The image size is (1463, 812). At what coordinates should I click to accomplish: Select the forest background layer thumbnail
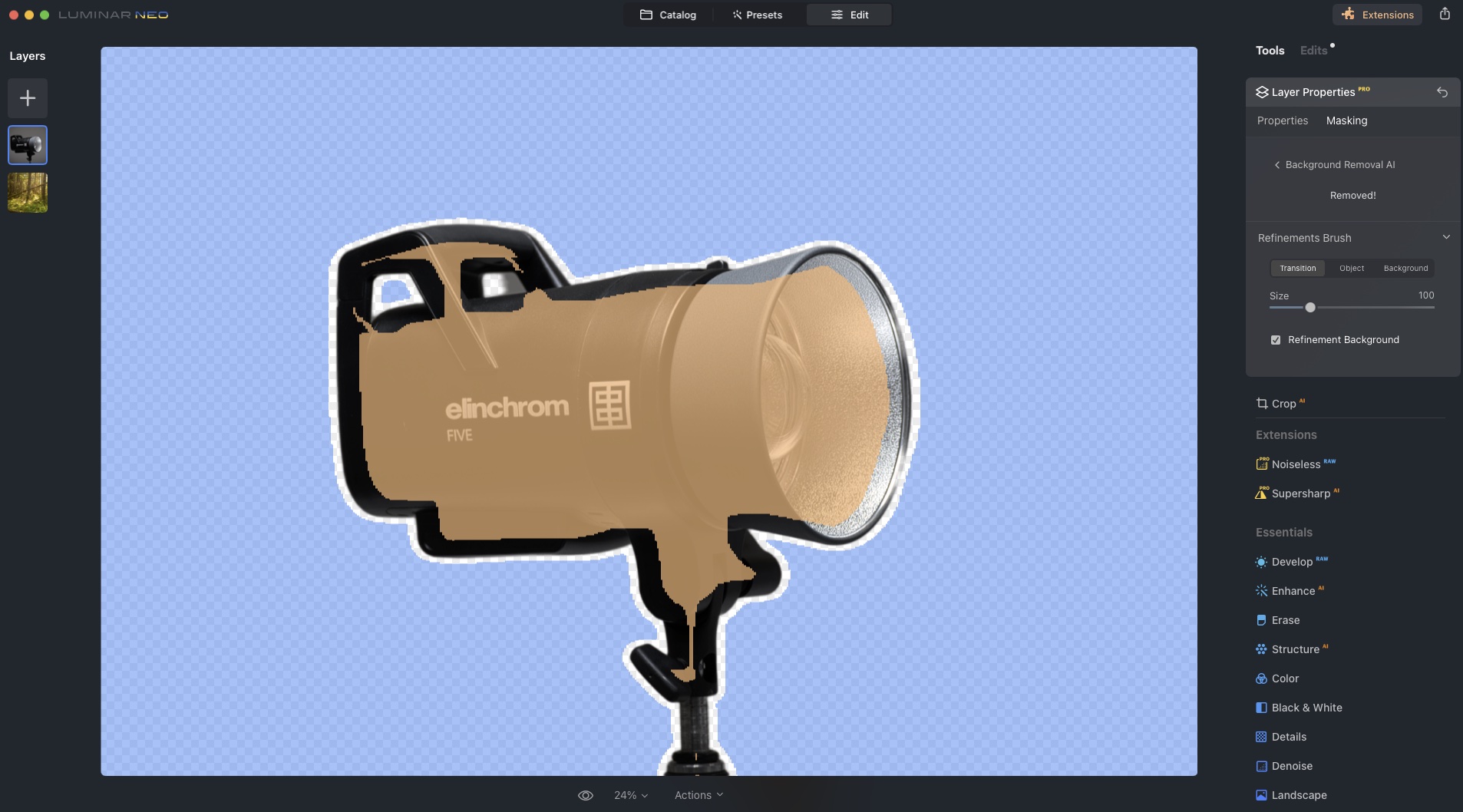click(x=28, y=193)
